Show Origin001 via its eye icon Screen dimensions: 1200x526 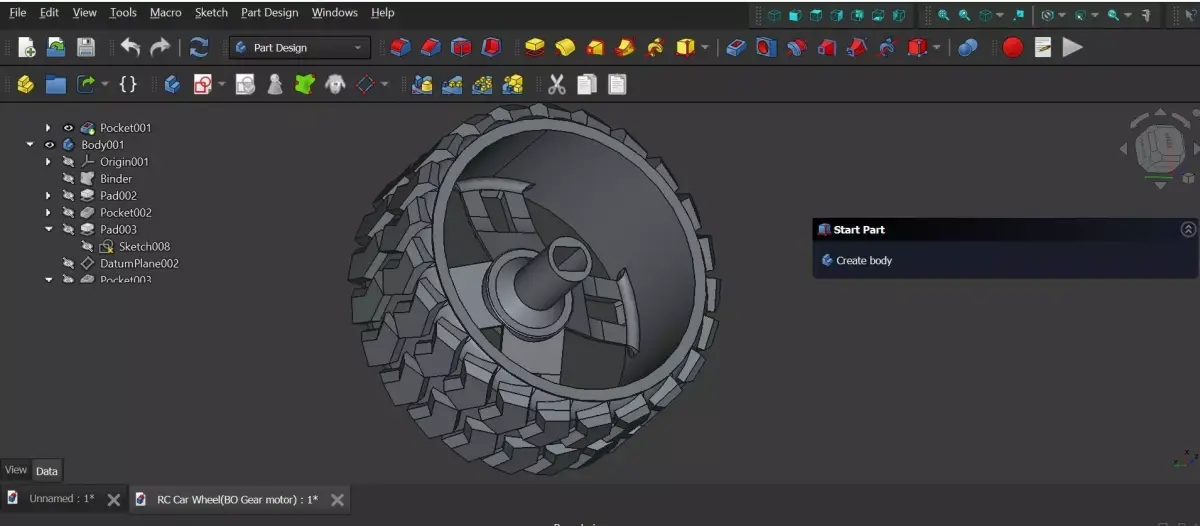tap(68, 162)
